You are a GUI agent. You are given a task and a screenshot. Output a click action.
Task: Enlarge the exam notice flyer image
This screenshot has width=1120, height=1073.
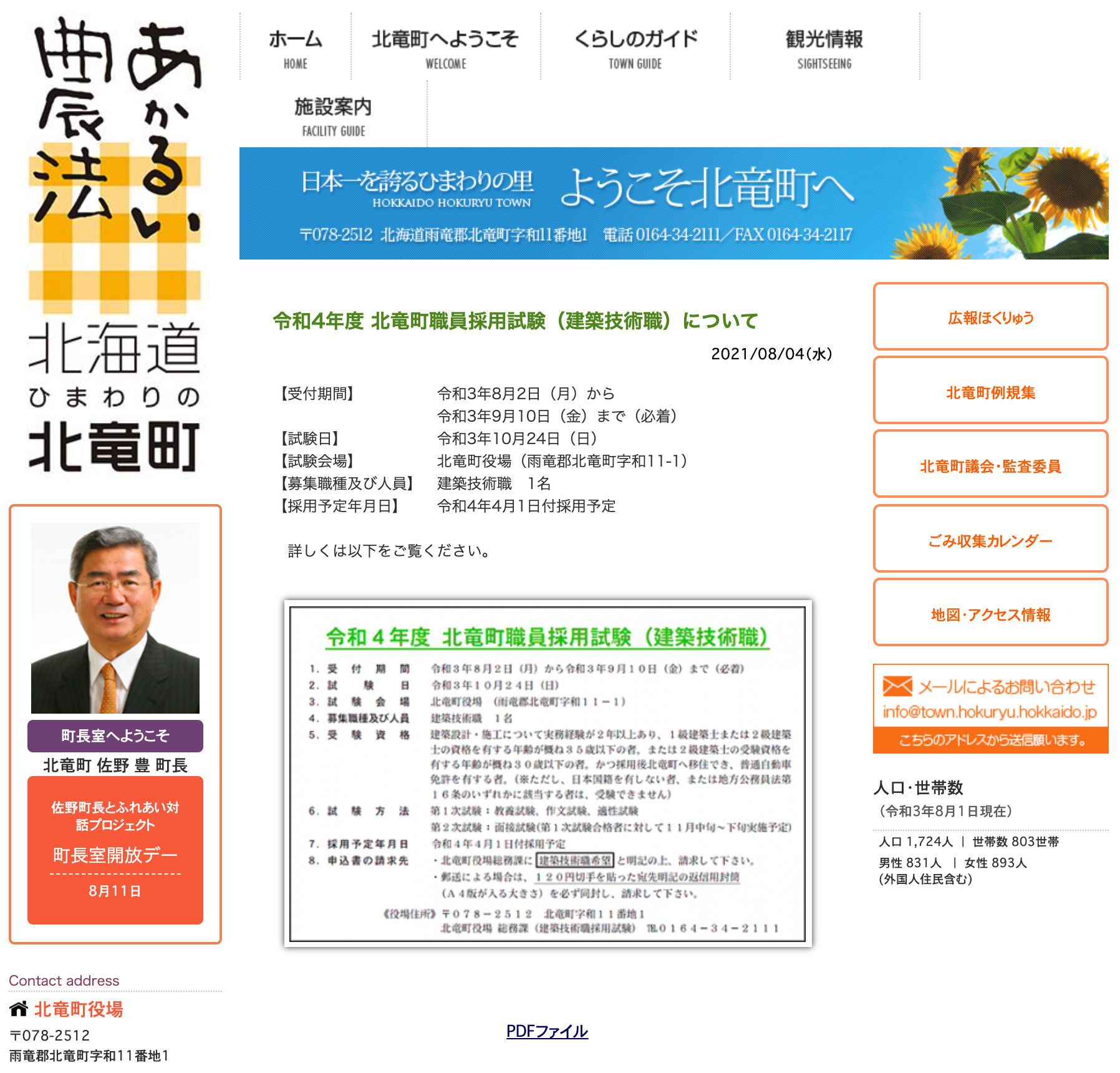click(x=548, y=774)
